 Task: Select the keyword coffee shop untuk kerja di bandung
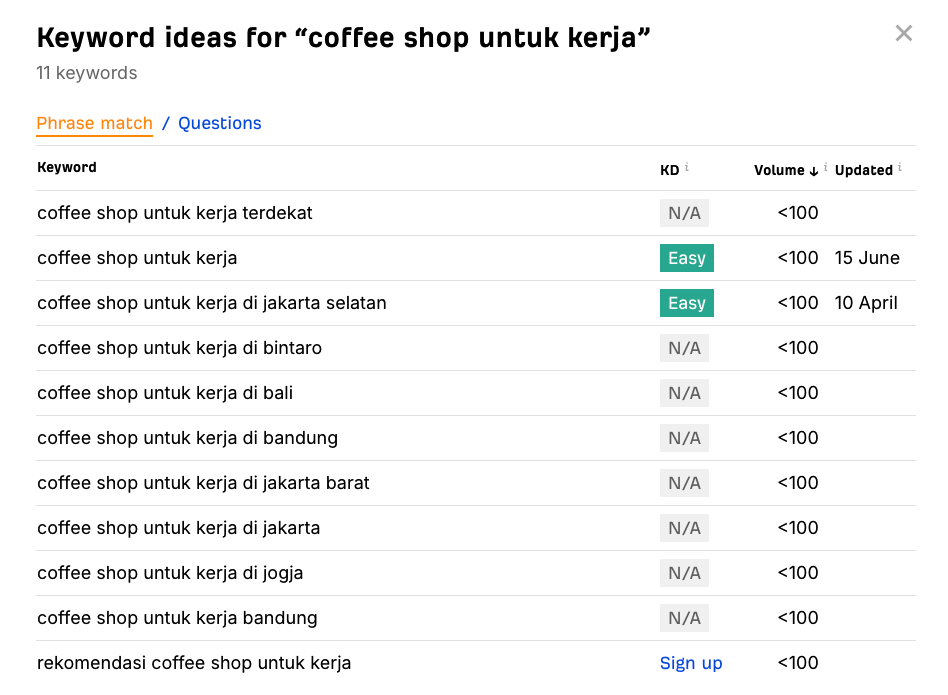[186, 437]
